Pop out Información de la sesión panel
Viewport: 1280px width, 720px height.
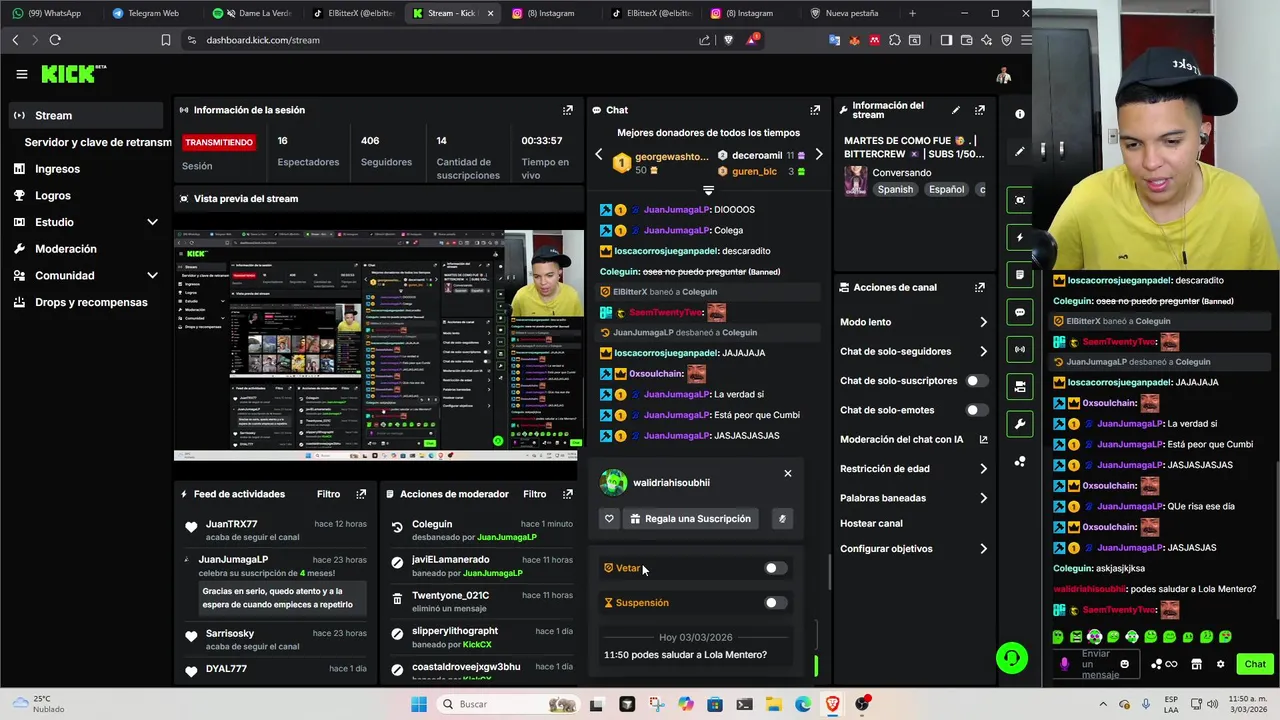tap(567, 110)
